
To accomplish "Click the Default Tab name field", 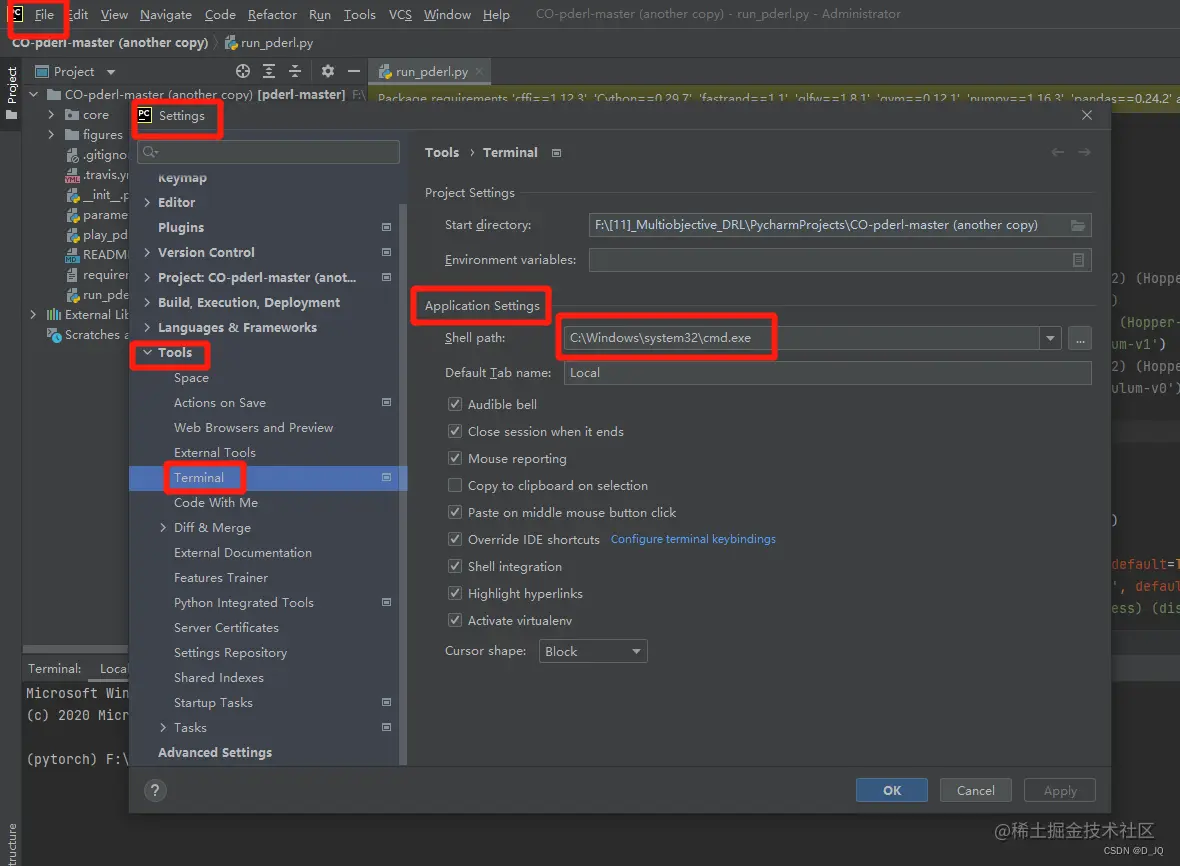I will pyautogui.click(x=827, y=373).
